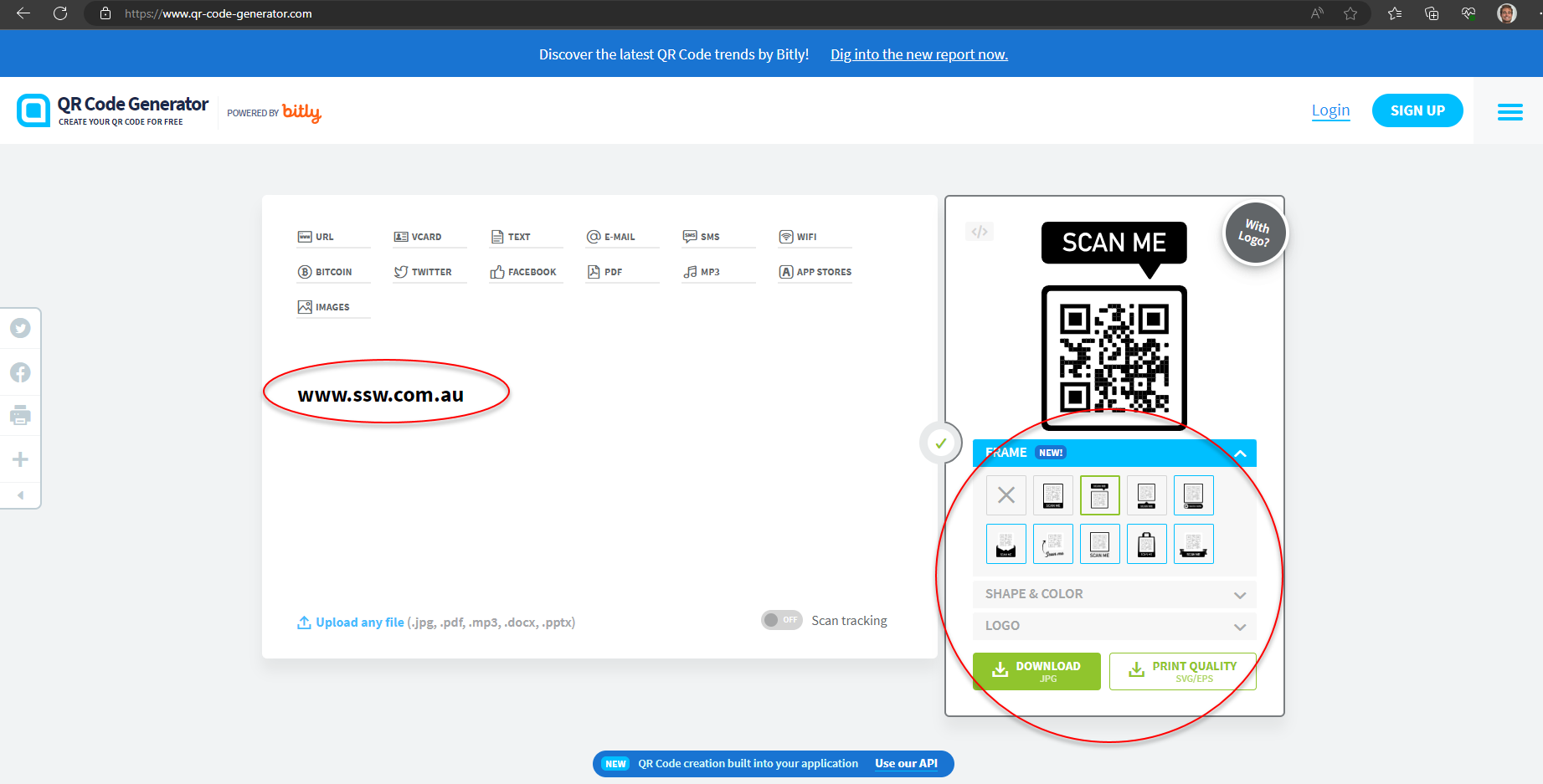Click the embed code icon above QR

(x=980, y=232)
